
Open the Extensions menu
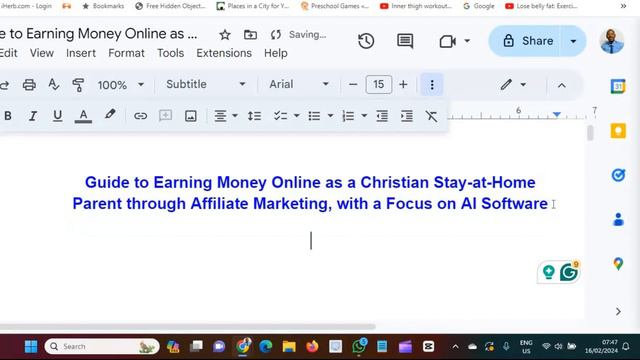coord(224,53)
